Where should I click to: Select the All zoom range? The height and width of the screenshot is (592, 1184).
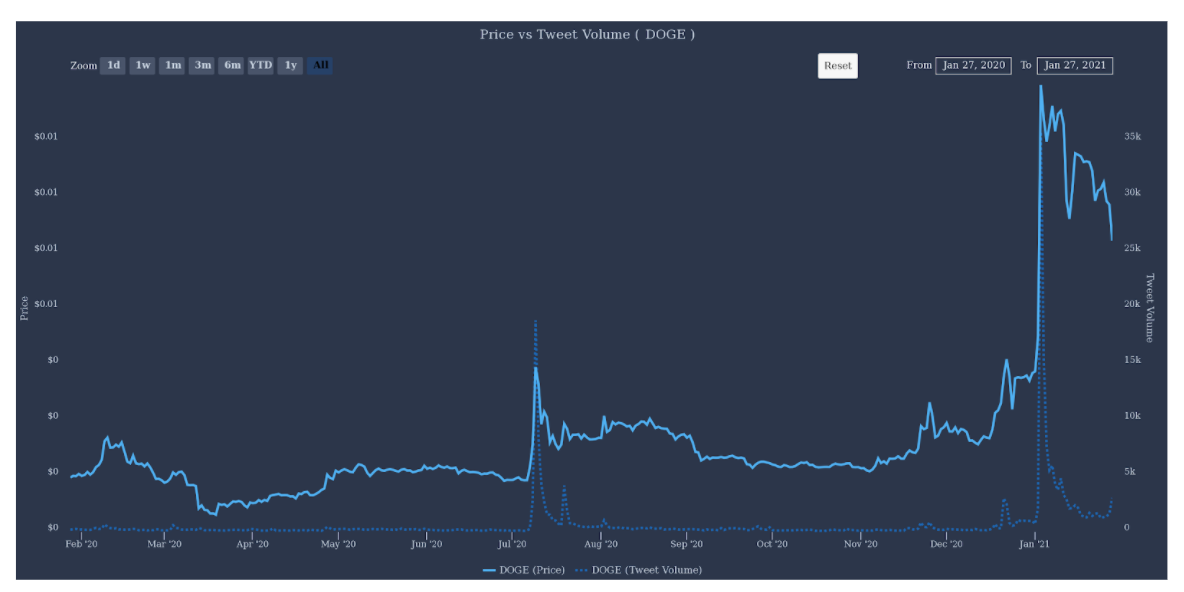coord(320,66)
